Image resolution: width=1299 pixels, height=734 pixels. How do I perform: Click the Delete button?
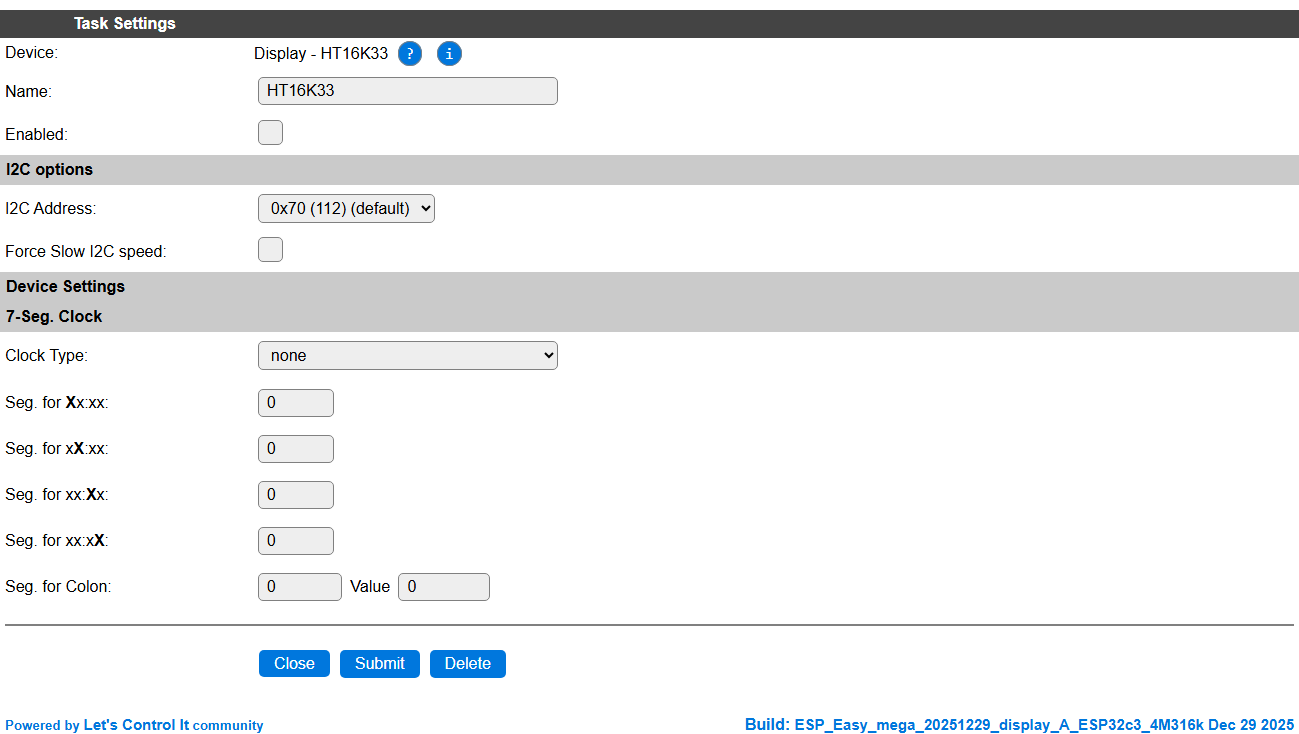(x=468, y=663)
